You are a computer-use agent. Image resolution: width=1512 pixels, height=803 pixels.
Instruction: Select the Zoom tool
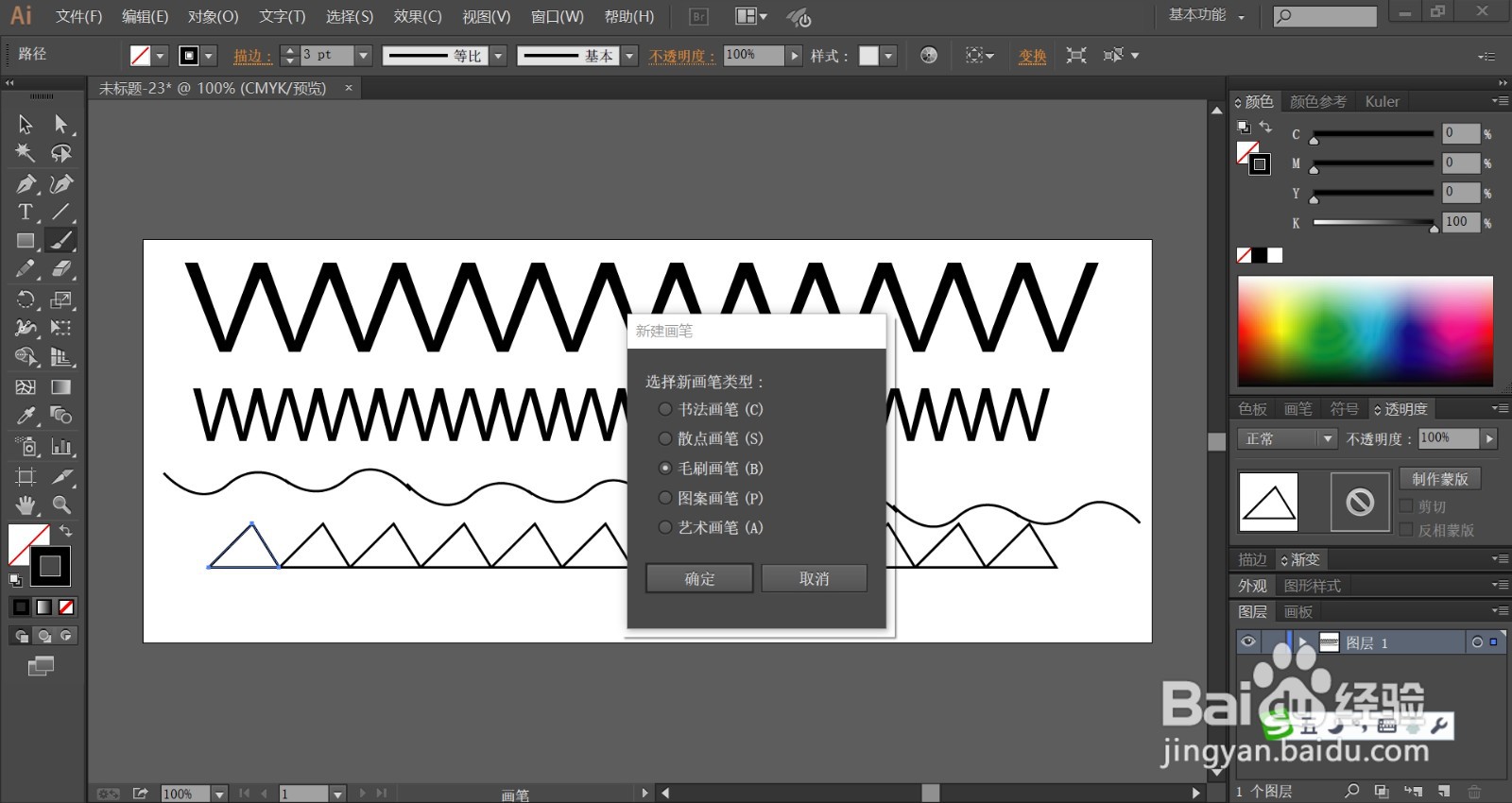coord(60,504)
